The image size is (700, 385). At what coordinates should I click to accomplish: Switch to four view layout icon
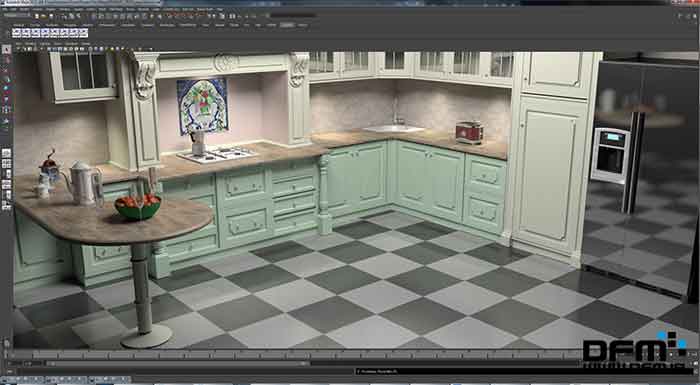[x=6, y=164]
